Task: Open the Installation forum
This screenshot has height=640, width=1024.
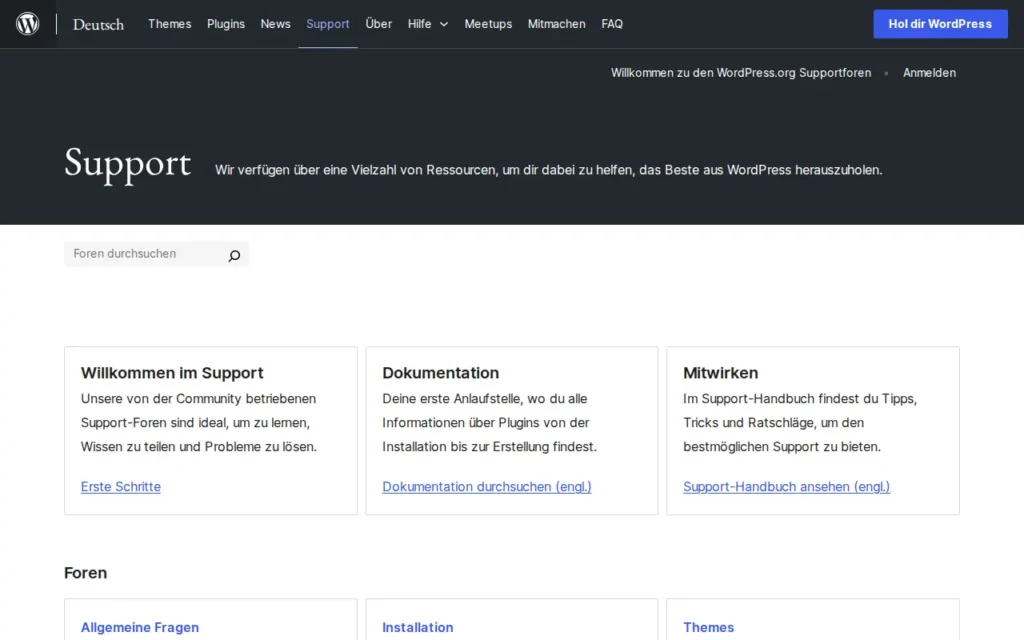Action: tap(417, 627)
